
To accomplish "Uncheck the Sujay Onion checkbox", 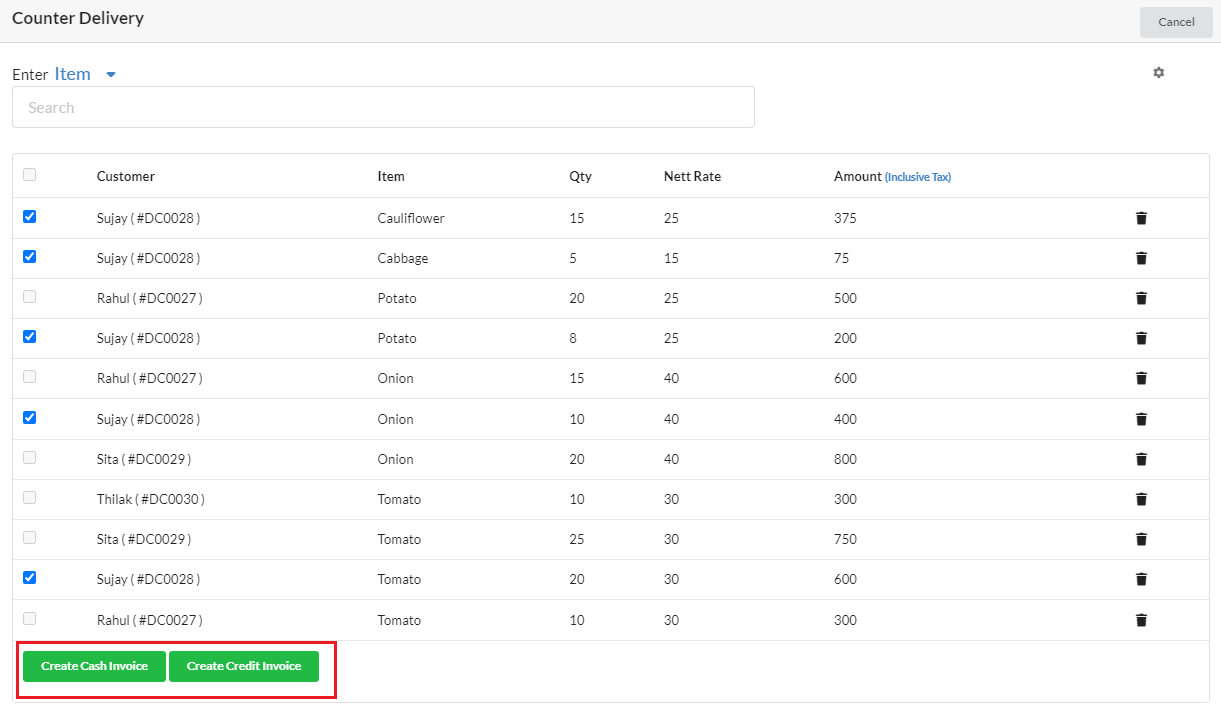I will [30, 417].
